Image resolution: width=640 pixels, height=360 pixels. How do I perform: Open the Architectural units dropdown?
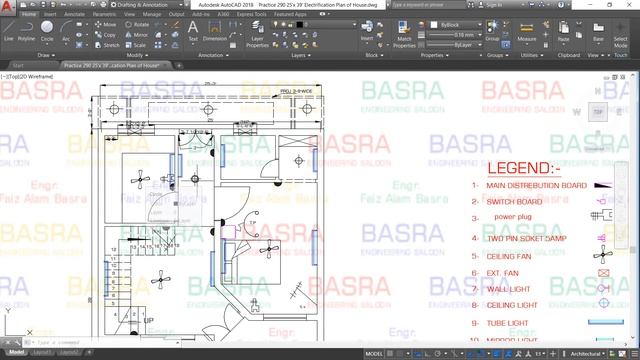(587, 354)
